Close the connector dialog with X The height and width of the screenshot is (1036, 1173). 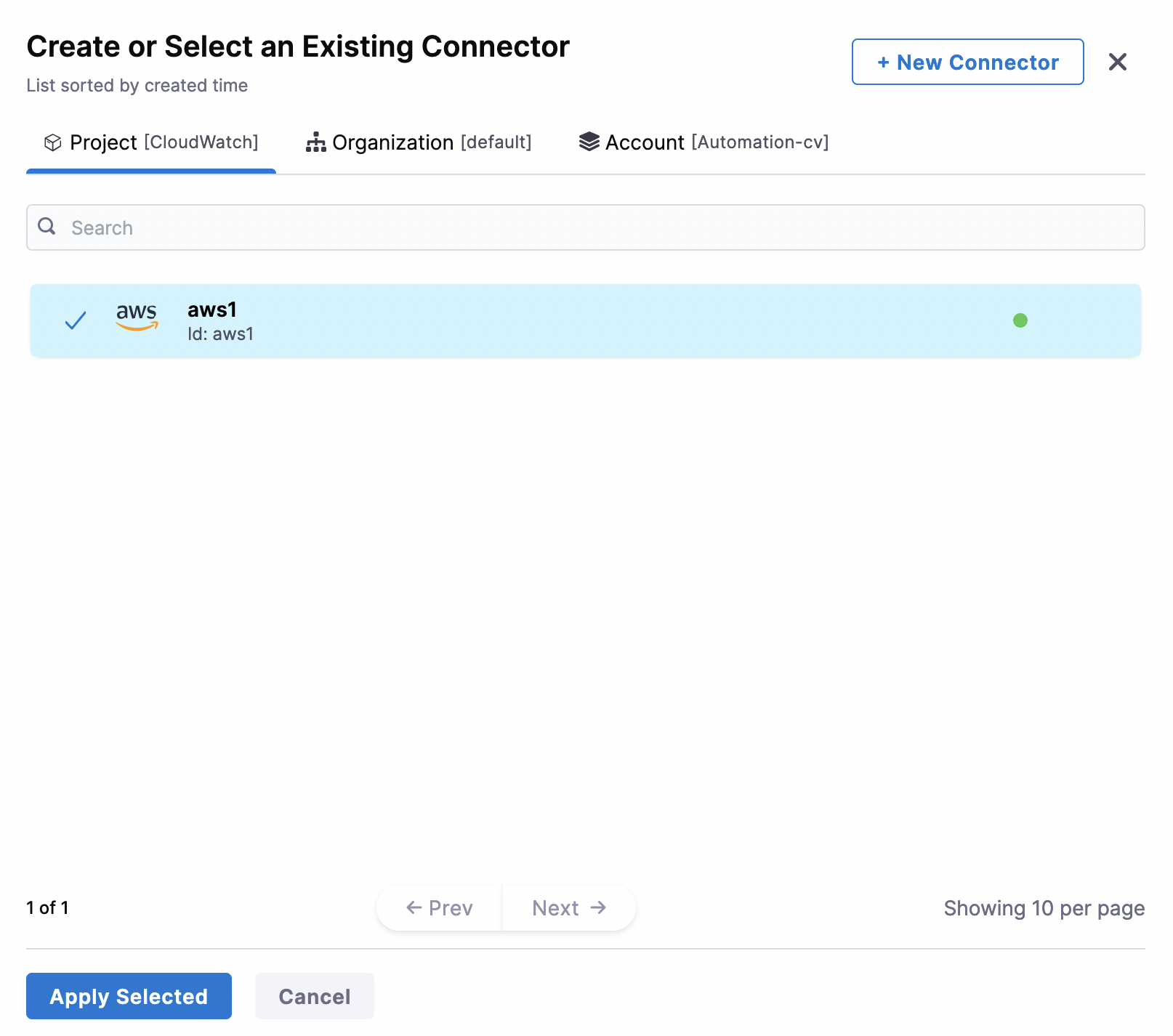click(1117, 62)
